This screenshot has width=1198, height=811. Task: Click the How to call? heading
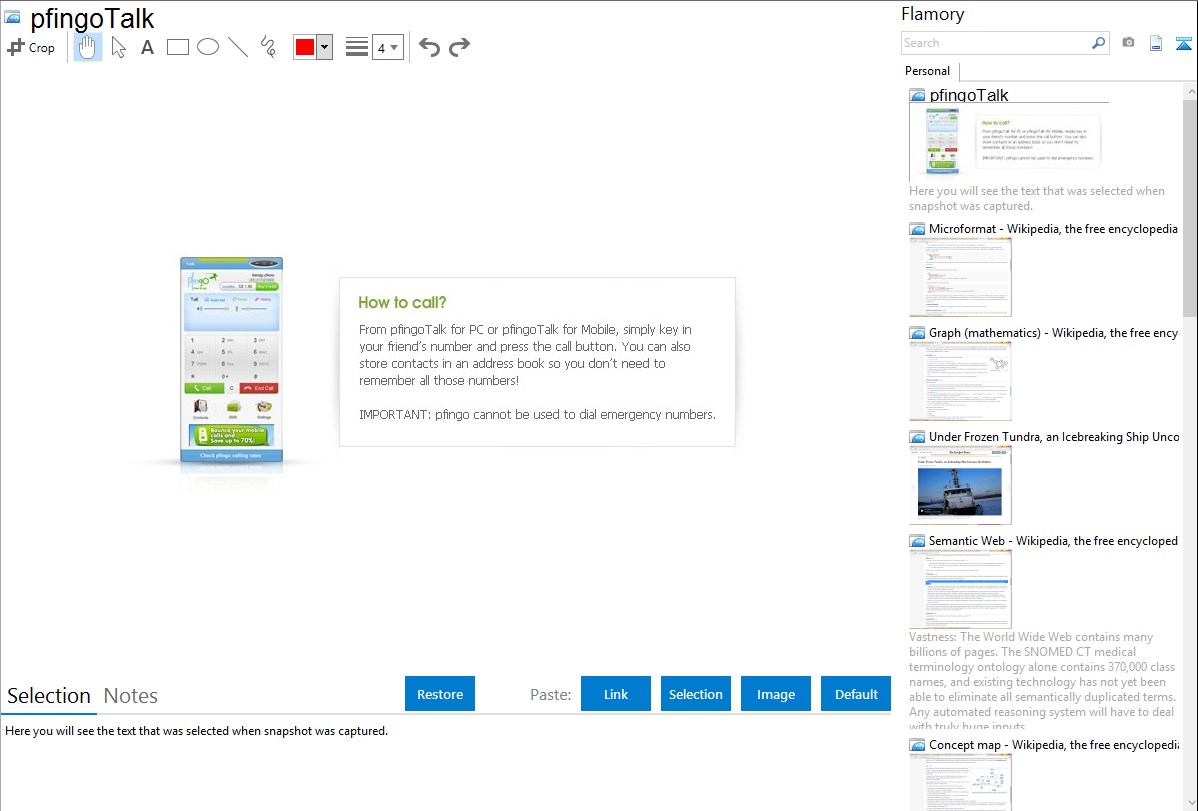(402, 302)
